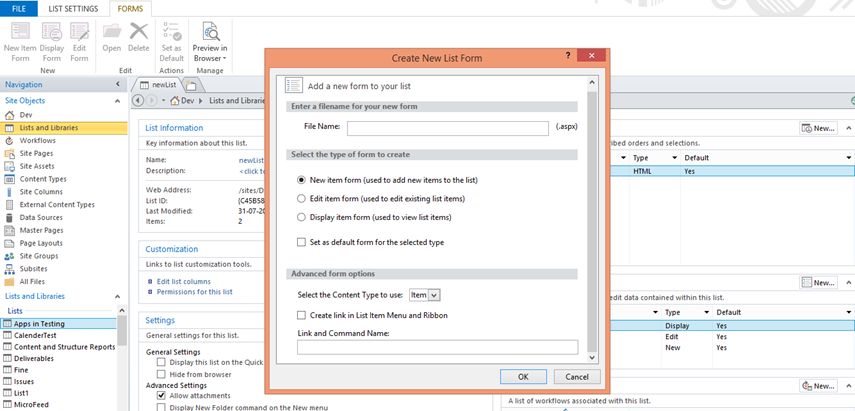Viewport: 855px width, 411px height.
Task: Open the Edit list columns link
Action: [x=183, y=282]
